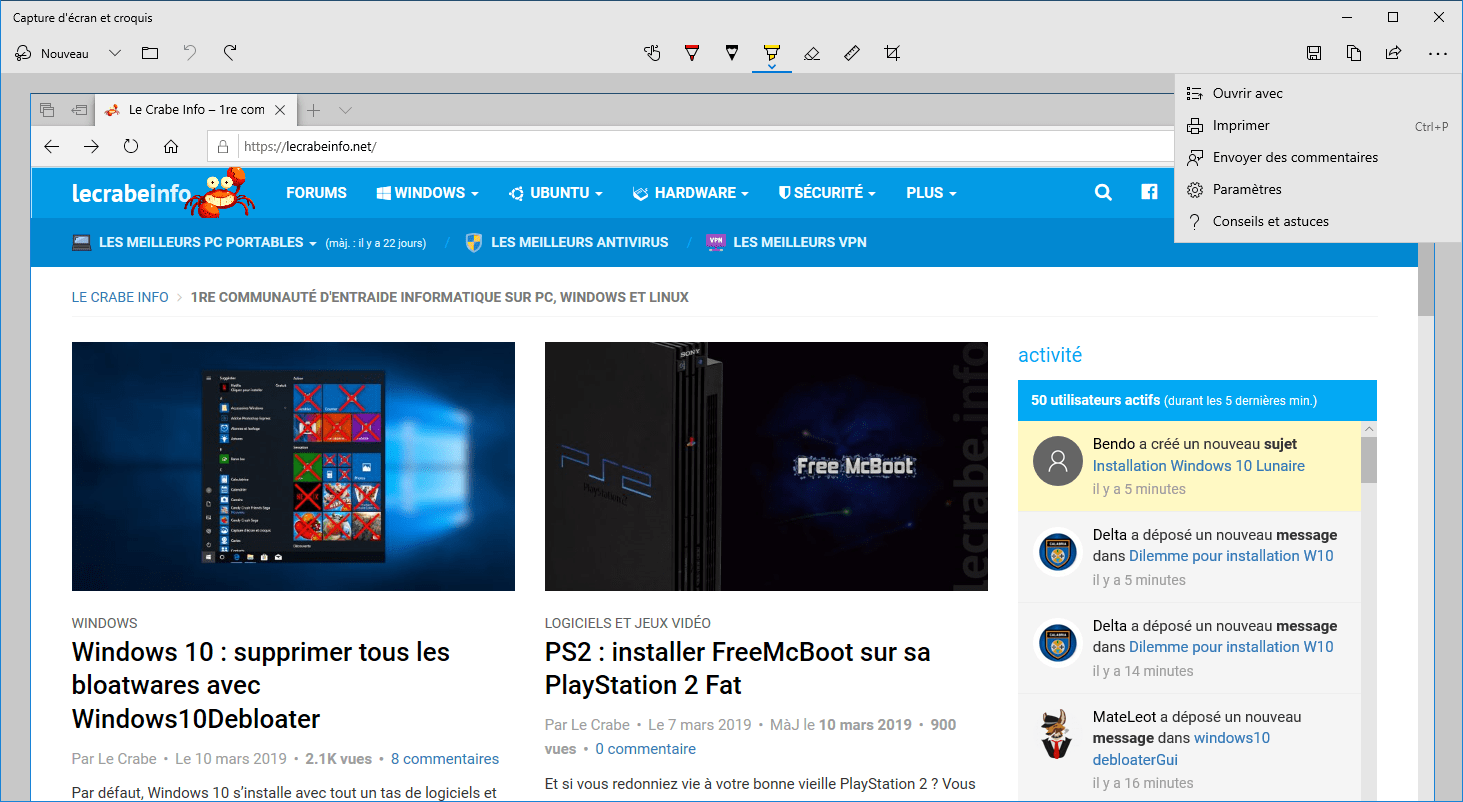
Task: Click the site search magnifier icon
Action: 1103,193
